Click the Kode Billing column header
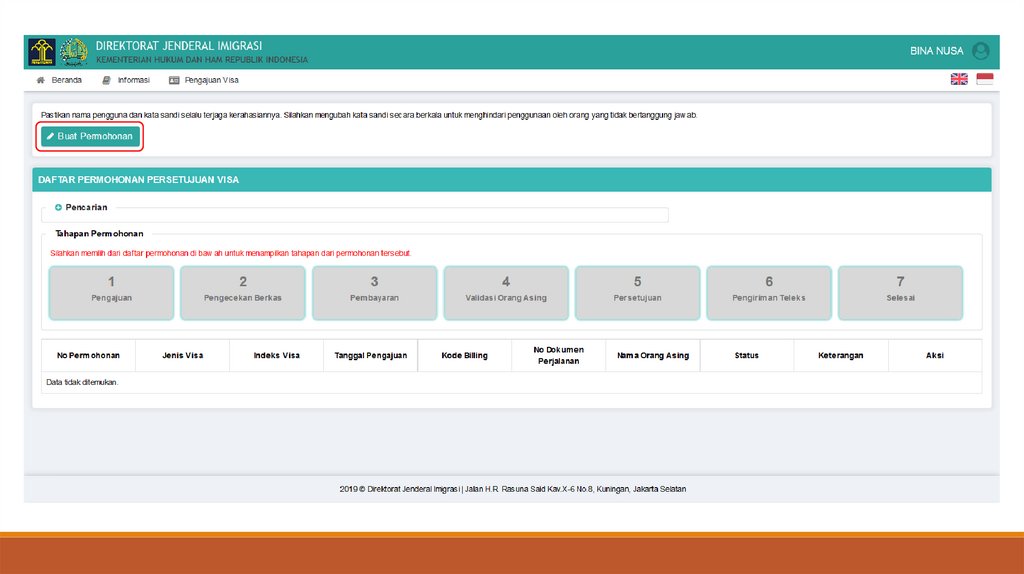The height and width of the screenshot is (574, 1024). pos(464,355)
